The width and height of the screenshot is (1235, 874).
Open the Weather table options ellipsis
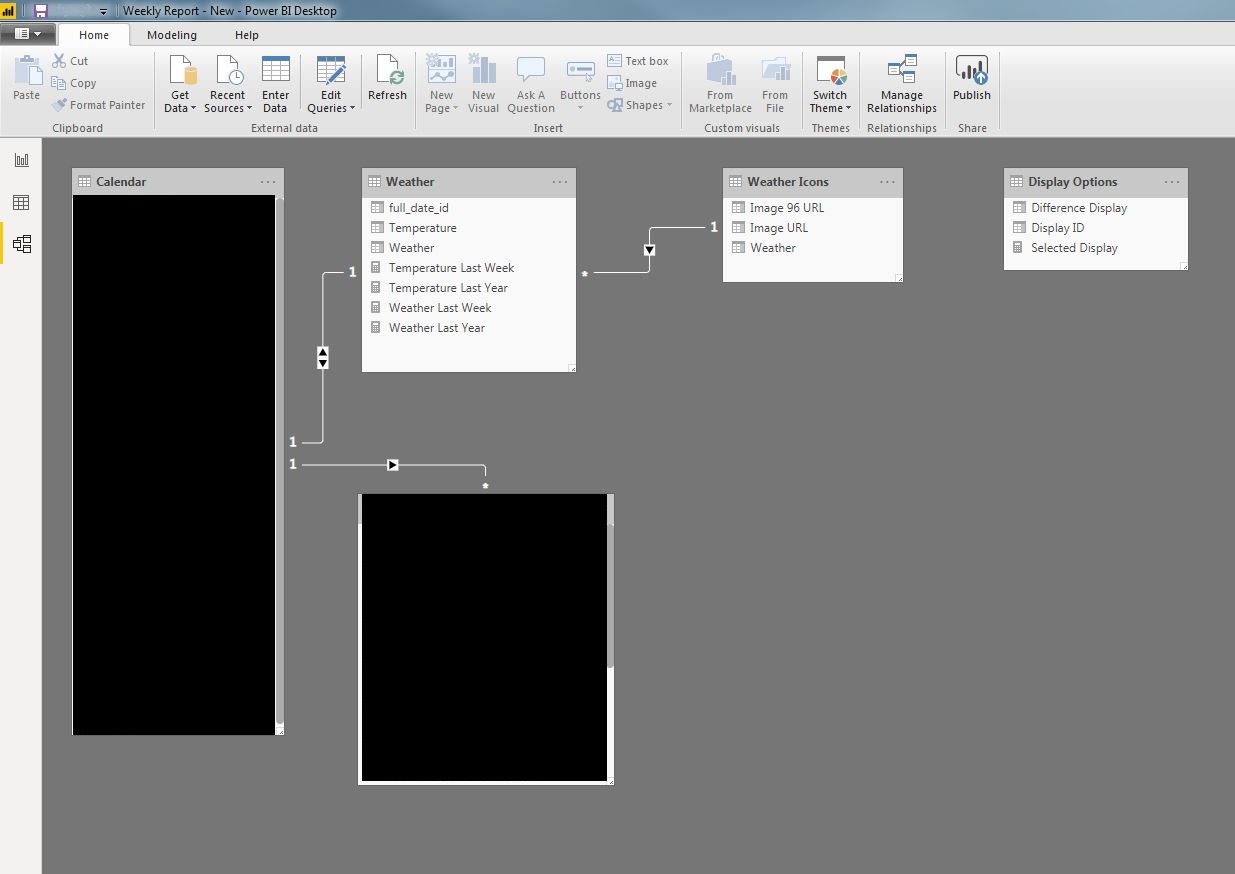tap(560, 182)
